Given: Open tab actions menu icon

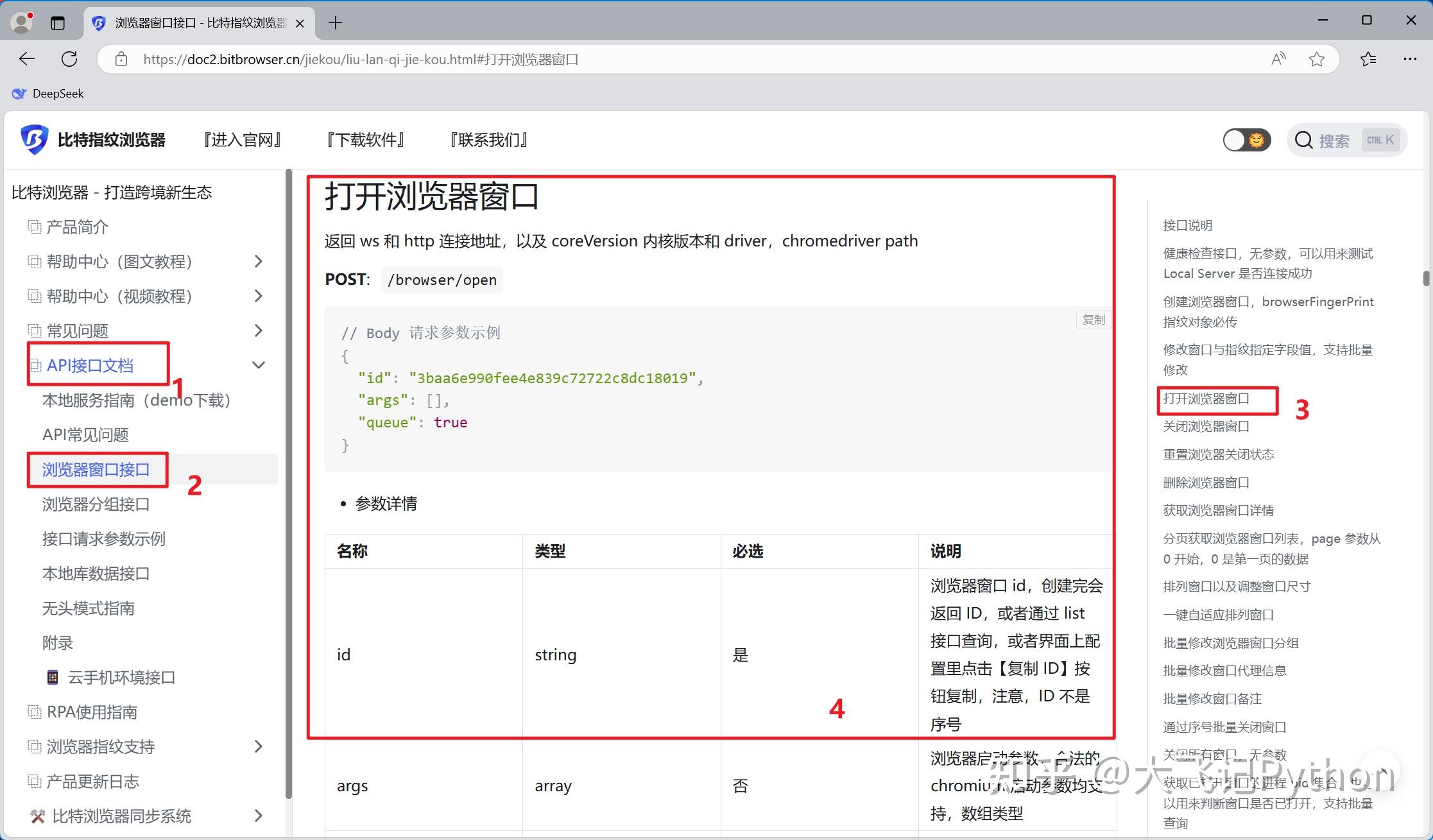Looking at the screenshot, I should coord(58,23).
